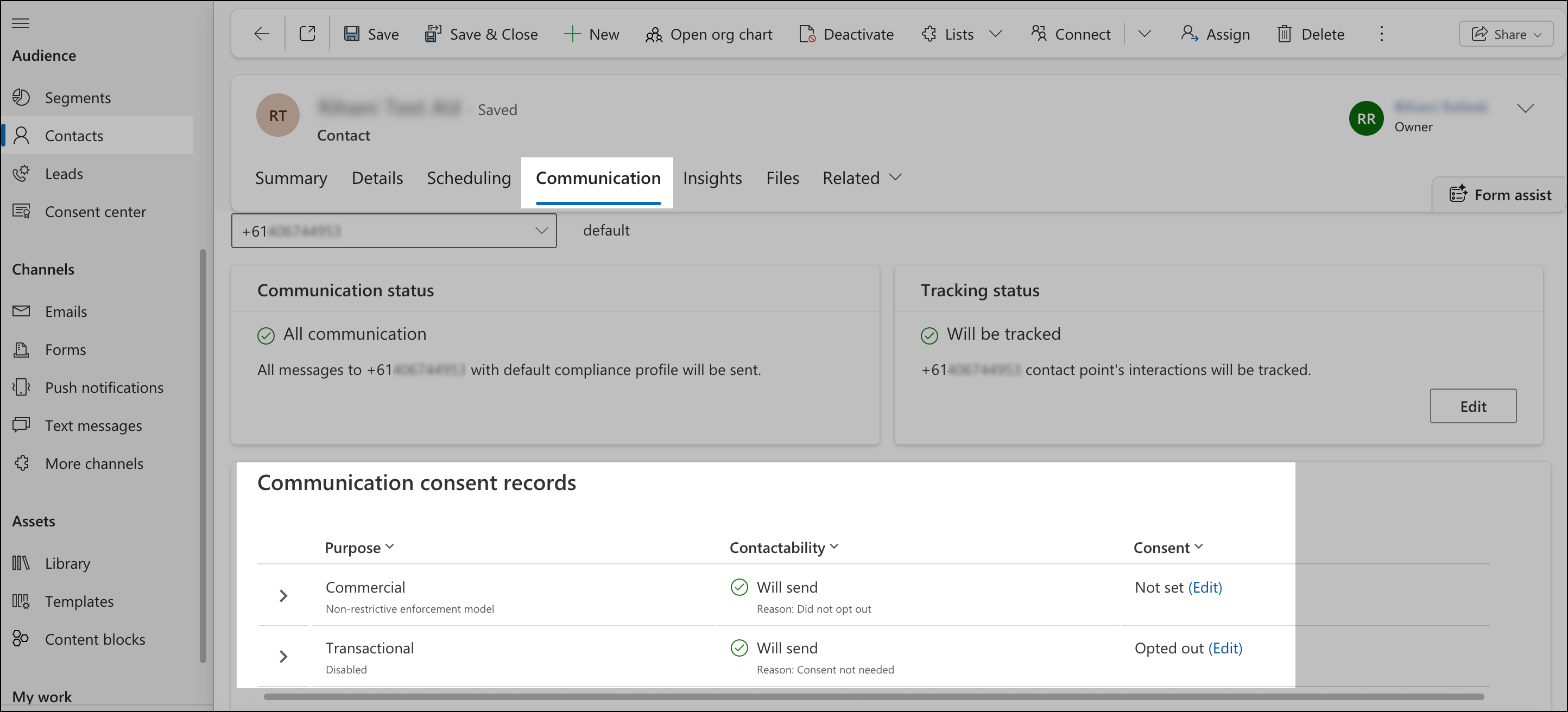The image size is (1568, 712).
Task: Expand the Transactional consent row
Action: coord(283,657)
